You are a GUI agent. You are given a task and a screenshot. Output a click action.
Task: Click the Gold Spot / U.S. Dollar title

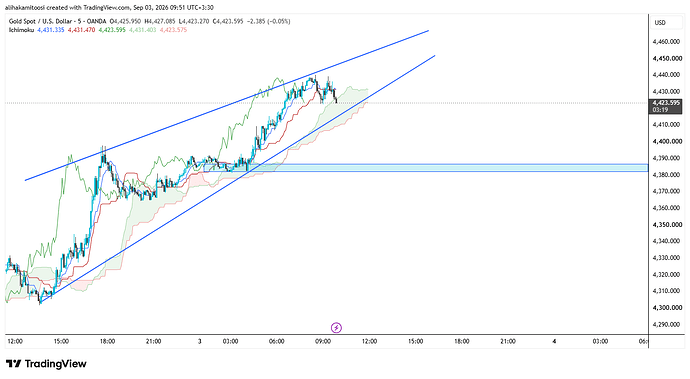[57, 21]
